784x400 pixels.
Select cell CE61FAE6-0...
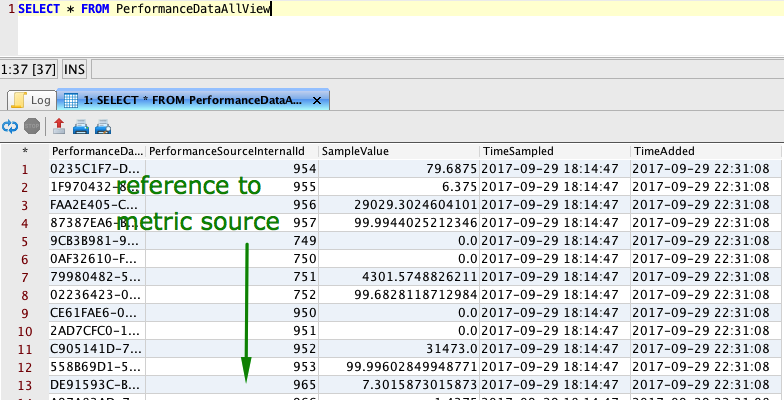98,313
